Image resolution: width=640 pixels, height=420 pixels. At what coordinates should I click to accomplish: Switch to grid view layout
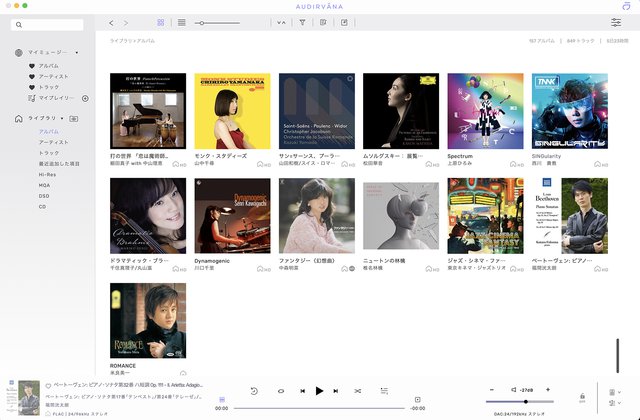pyautogui.click(x=161, y=22)
